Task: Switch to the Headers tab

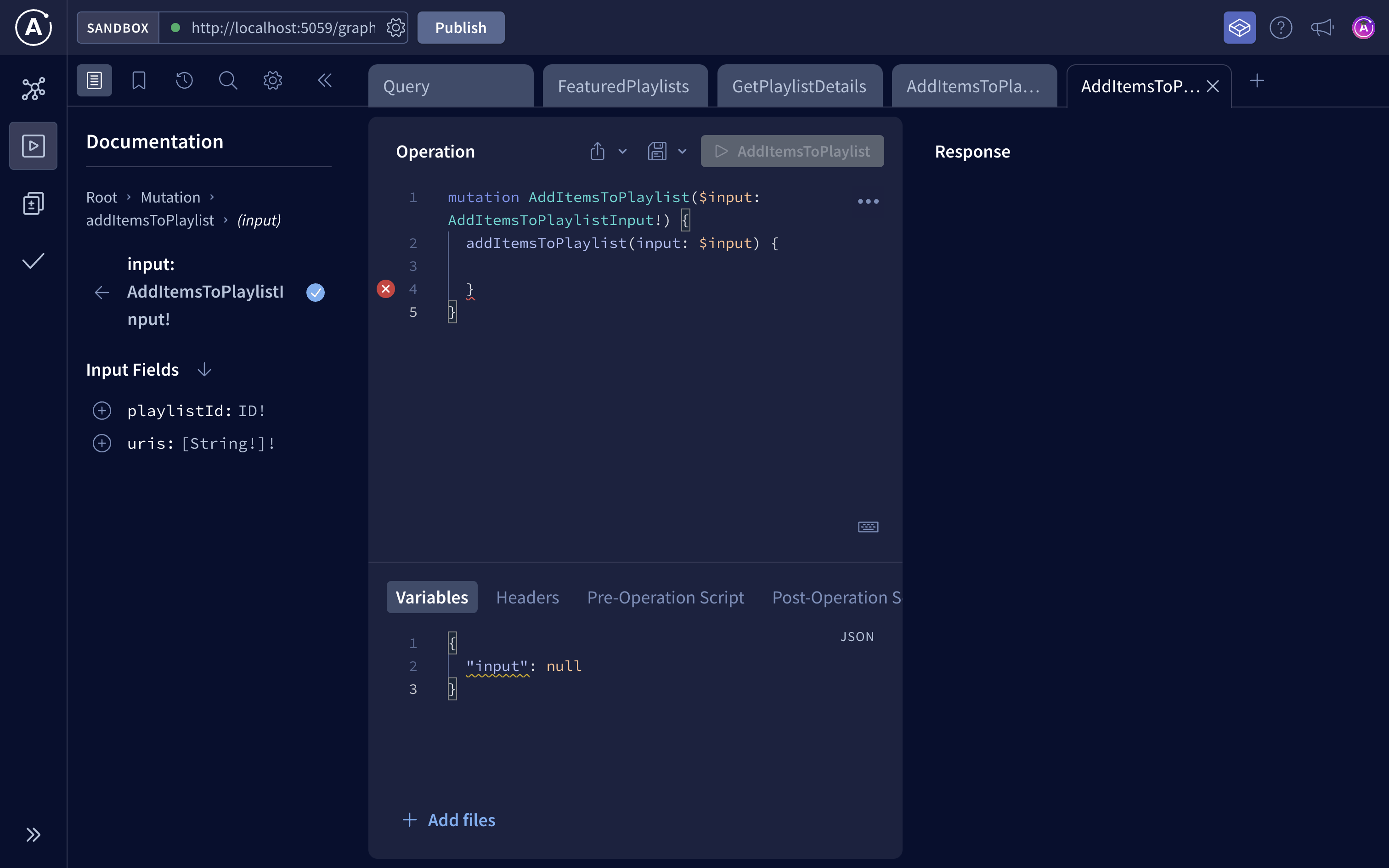Action: tap(527, 597)
